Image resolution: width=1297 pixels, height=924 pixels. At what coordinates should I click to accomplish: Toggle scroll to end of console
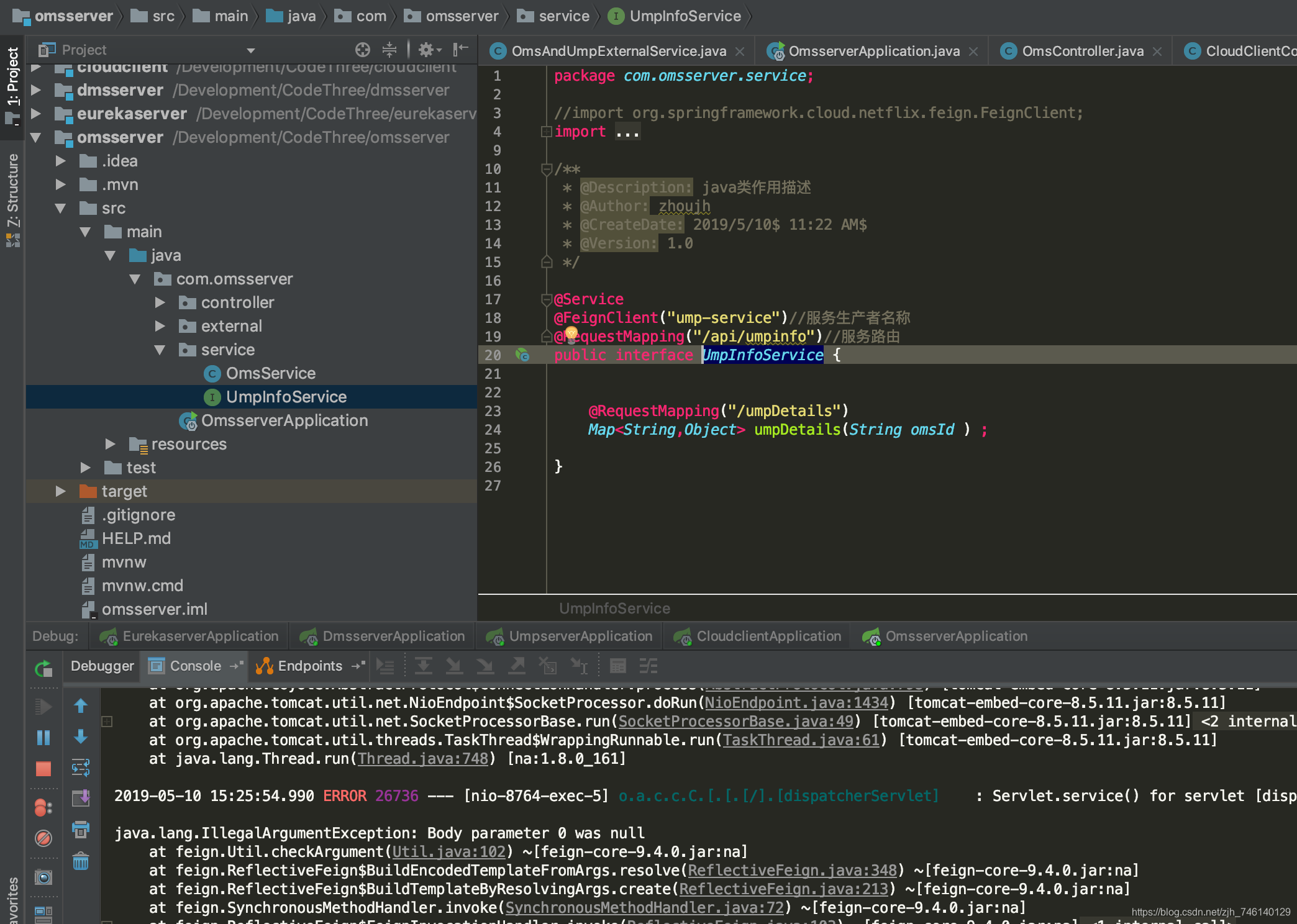point(81,799)
